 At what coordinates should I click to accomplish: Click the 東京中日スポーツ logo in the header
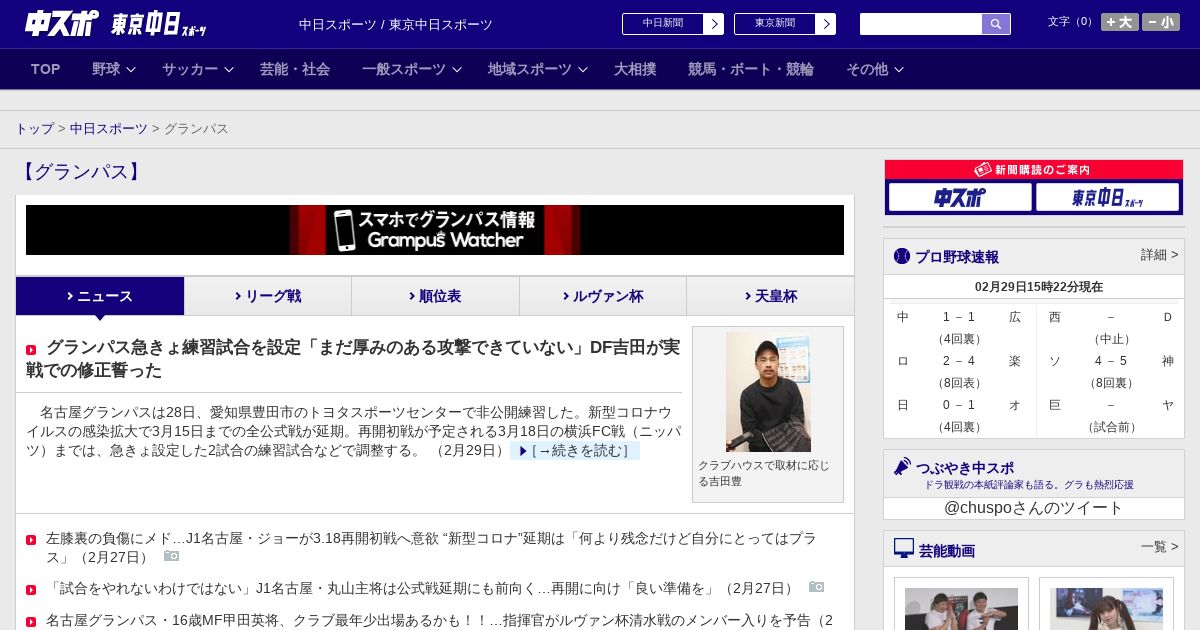[x=158, y=24]
